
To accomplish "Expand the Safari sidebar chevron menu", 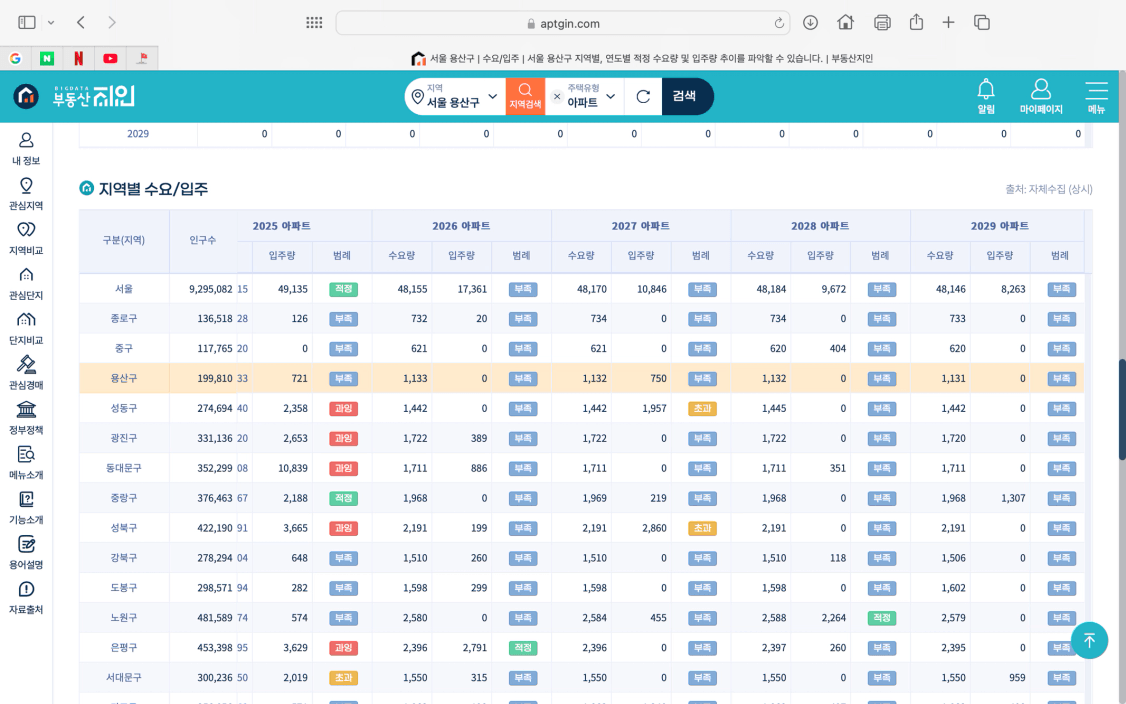I will (x=51, y=23).
